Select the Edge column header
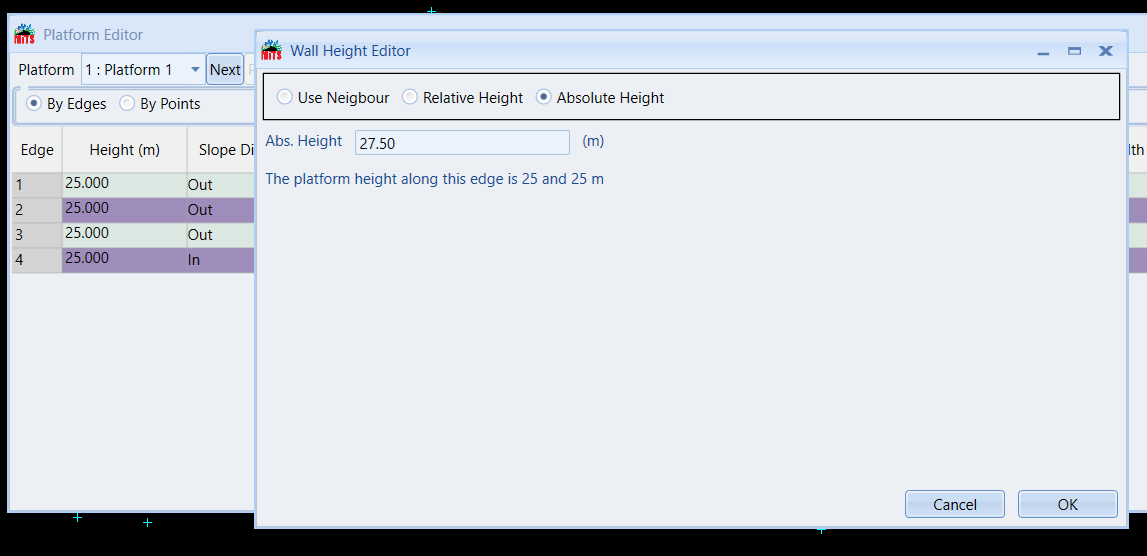The image size is (1147, 556). tap(37, 150)
